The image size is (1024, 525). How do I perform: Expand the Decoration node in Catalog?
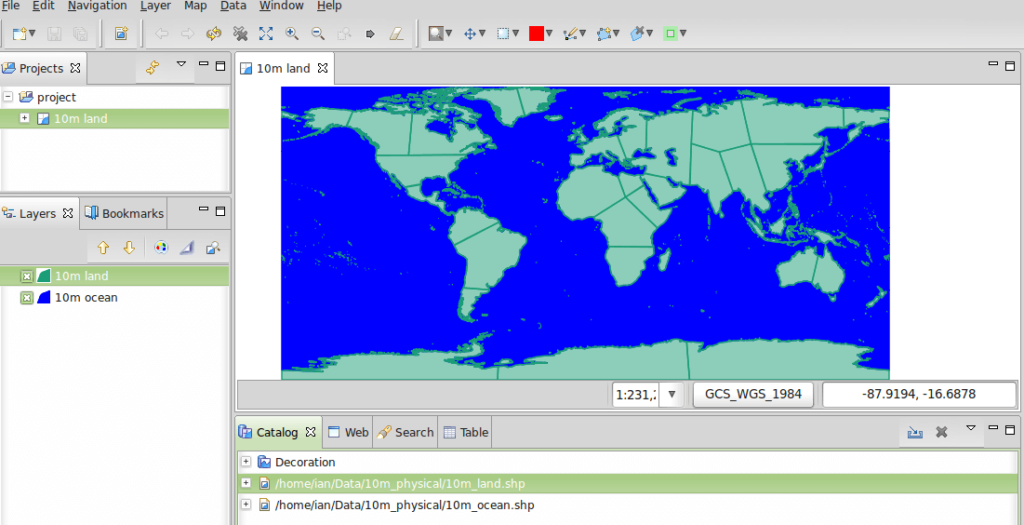coord(246,462)
